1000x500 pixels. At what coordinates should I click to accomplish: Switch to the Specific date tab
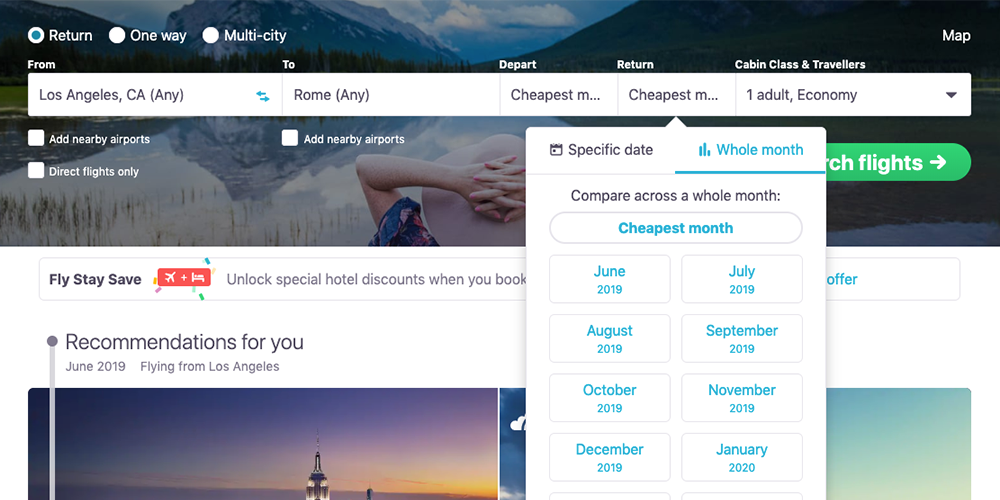click(601, 150)
